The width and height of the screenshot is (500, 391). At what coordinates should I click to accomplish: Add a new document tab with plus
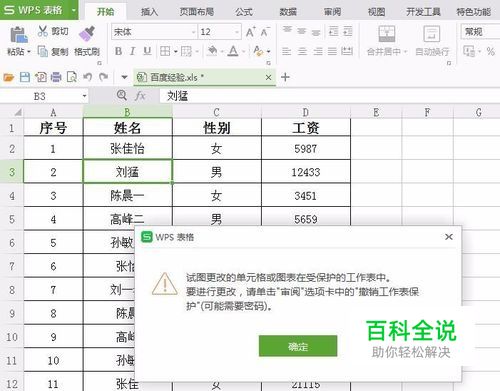(285, 77)
